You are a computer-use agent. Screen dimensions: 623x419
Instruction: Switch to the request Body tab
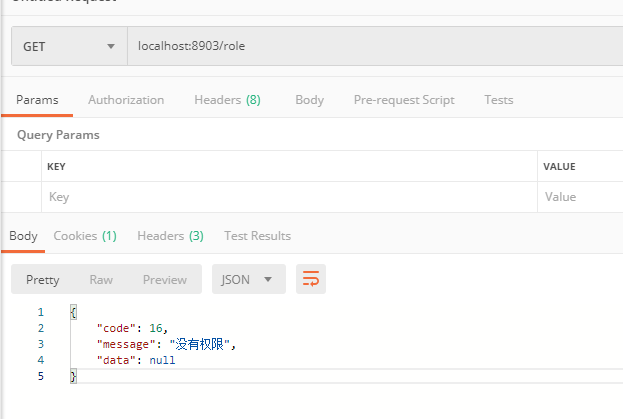[309, 100]
